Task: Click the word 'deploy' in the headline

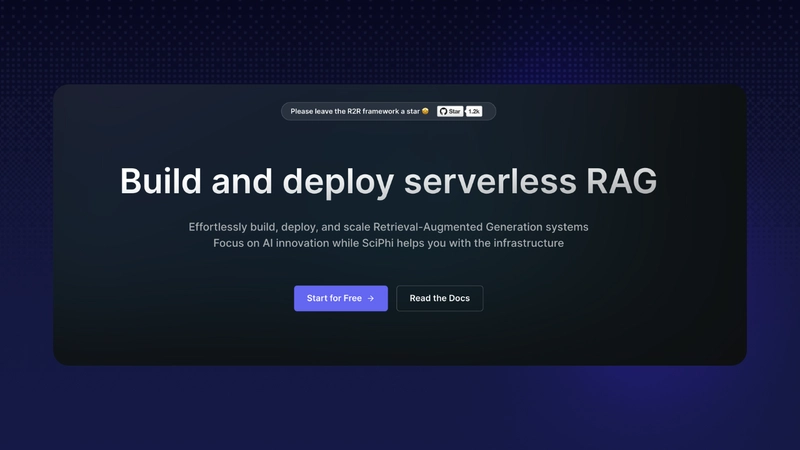Action: [x=338, y=181]
